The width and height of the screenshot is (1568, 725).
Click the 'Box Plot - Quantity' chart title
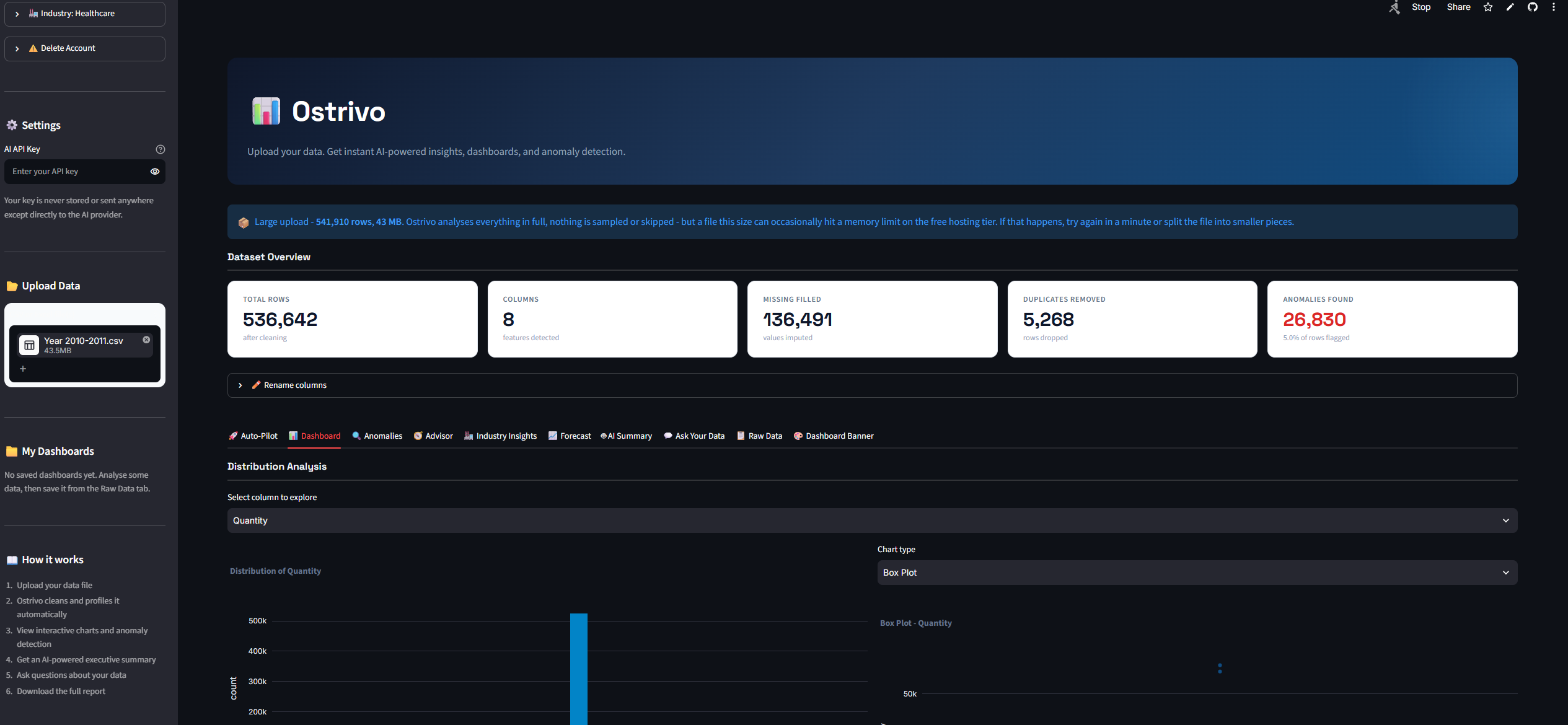[x=916, y=623]
